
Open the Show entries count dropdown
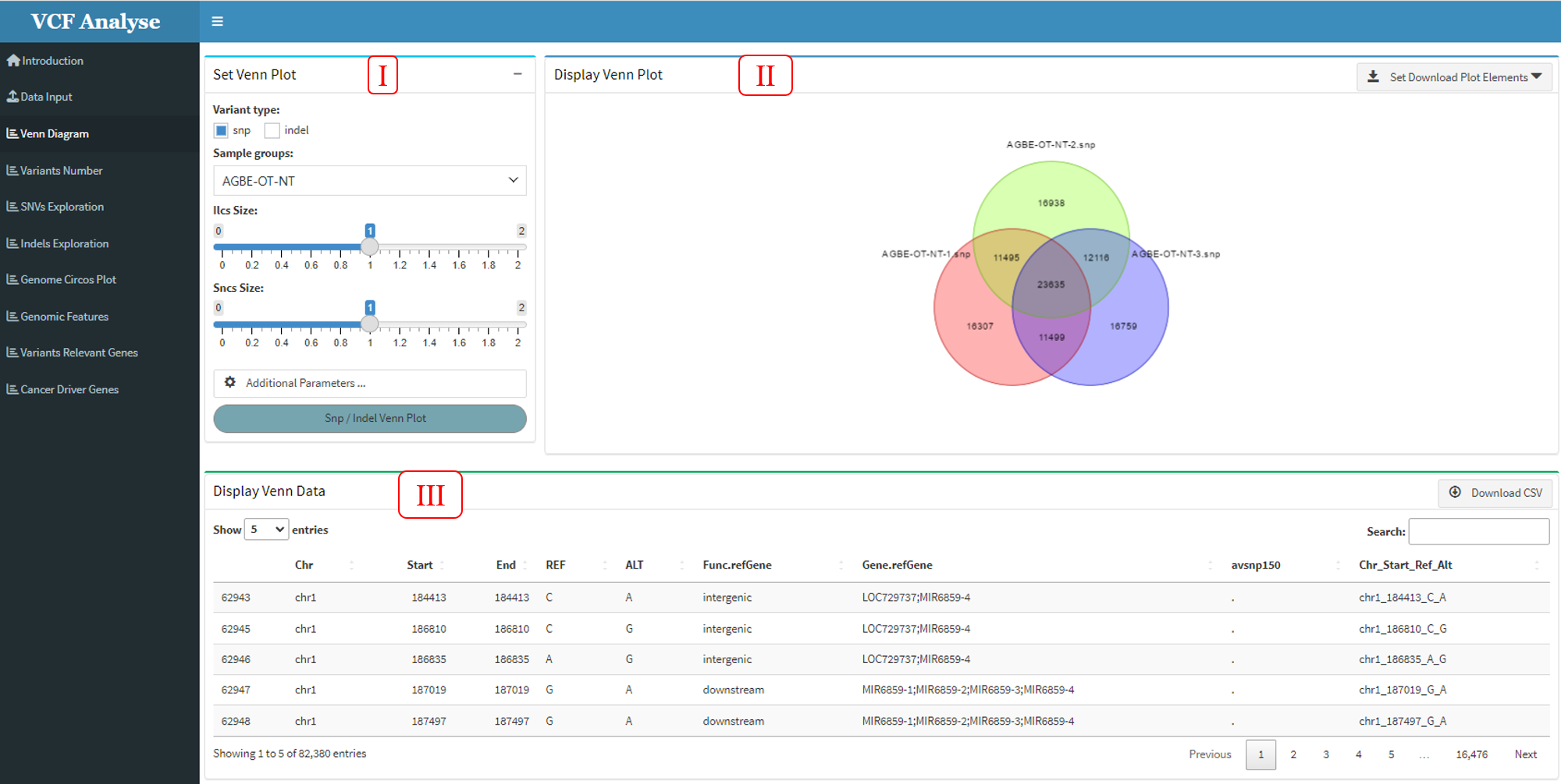[x=266, y=530]
